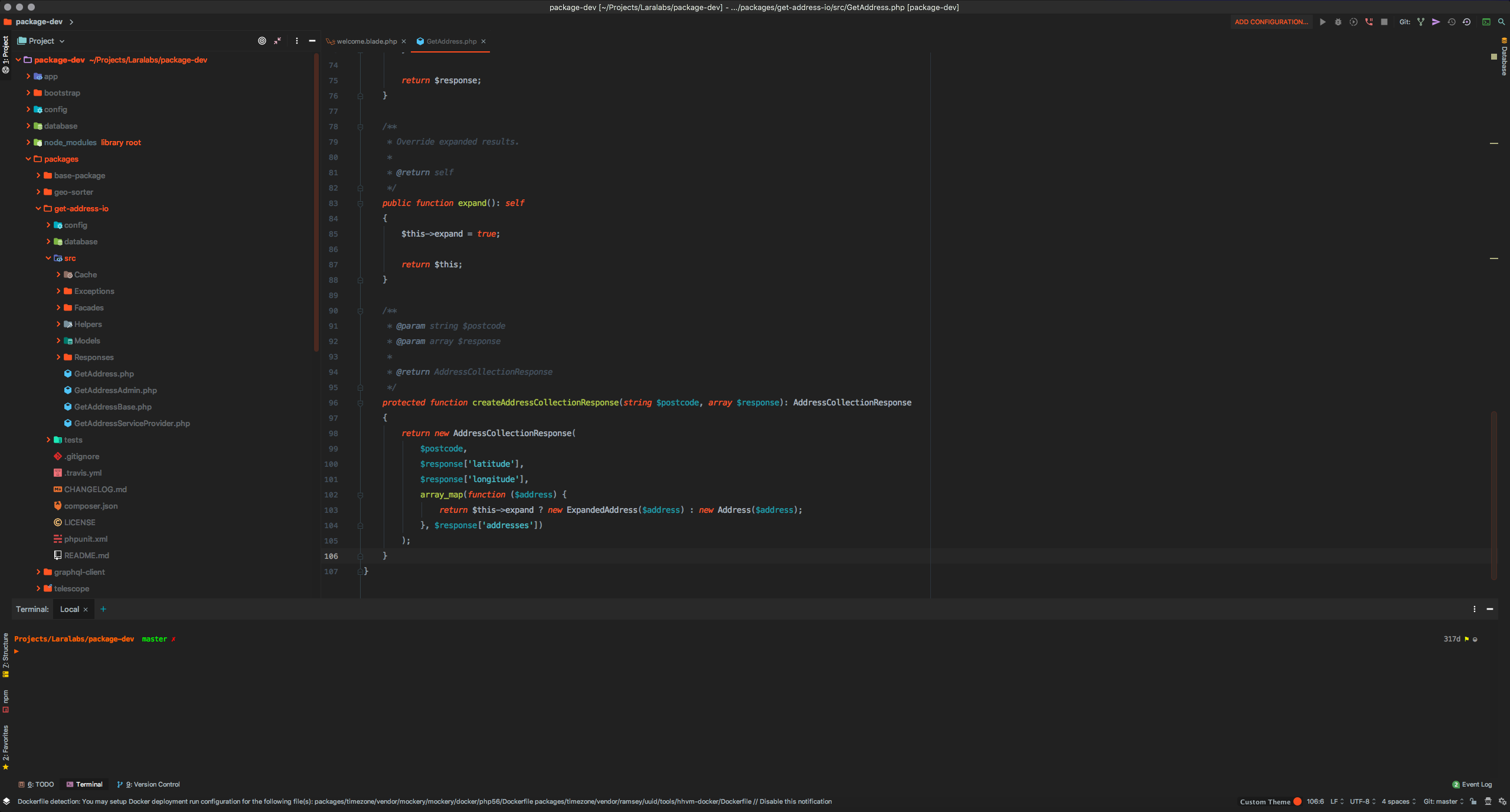Open the Update Project Git icon
Image resolution: width=1510 pixels, height=812 pixels.
click(x=1452, y=22)
